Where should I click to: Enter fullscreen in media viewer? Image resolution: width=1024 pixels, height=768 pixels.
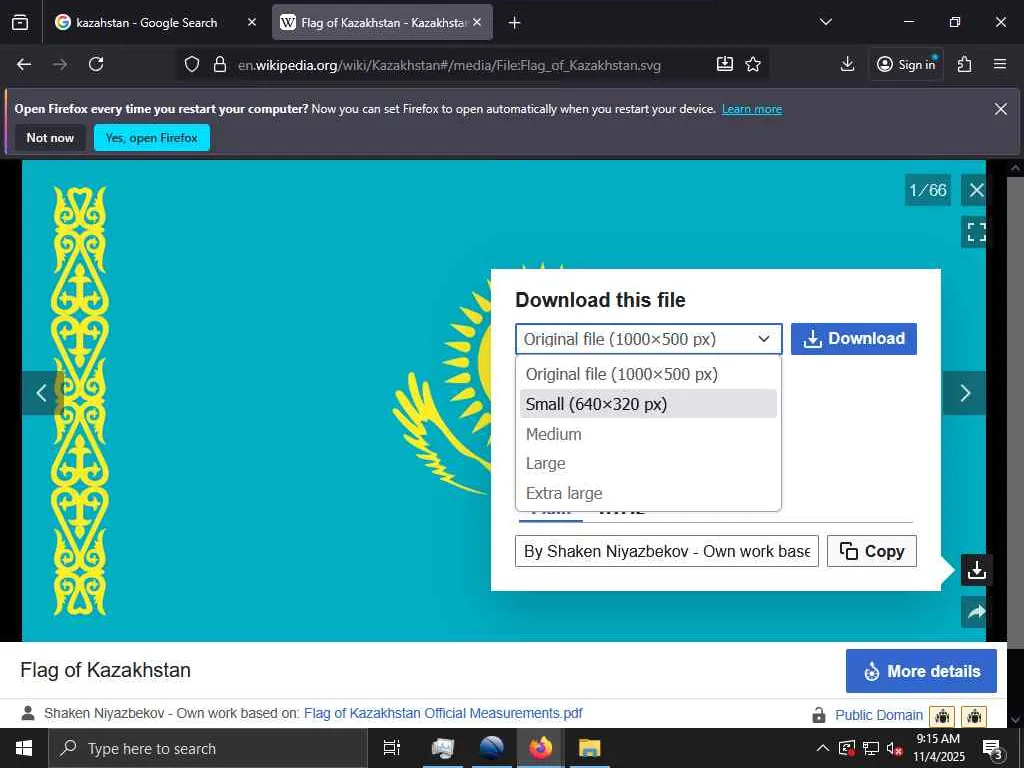[976, 231]
